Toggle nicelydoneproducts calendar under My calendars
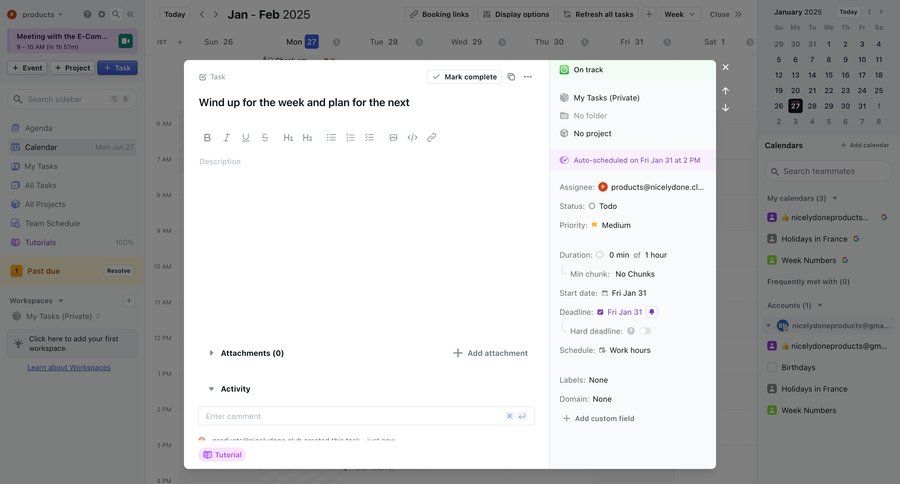The image size is (900, 484). click(772, 217)
